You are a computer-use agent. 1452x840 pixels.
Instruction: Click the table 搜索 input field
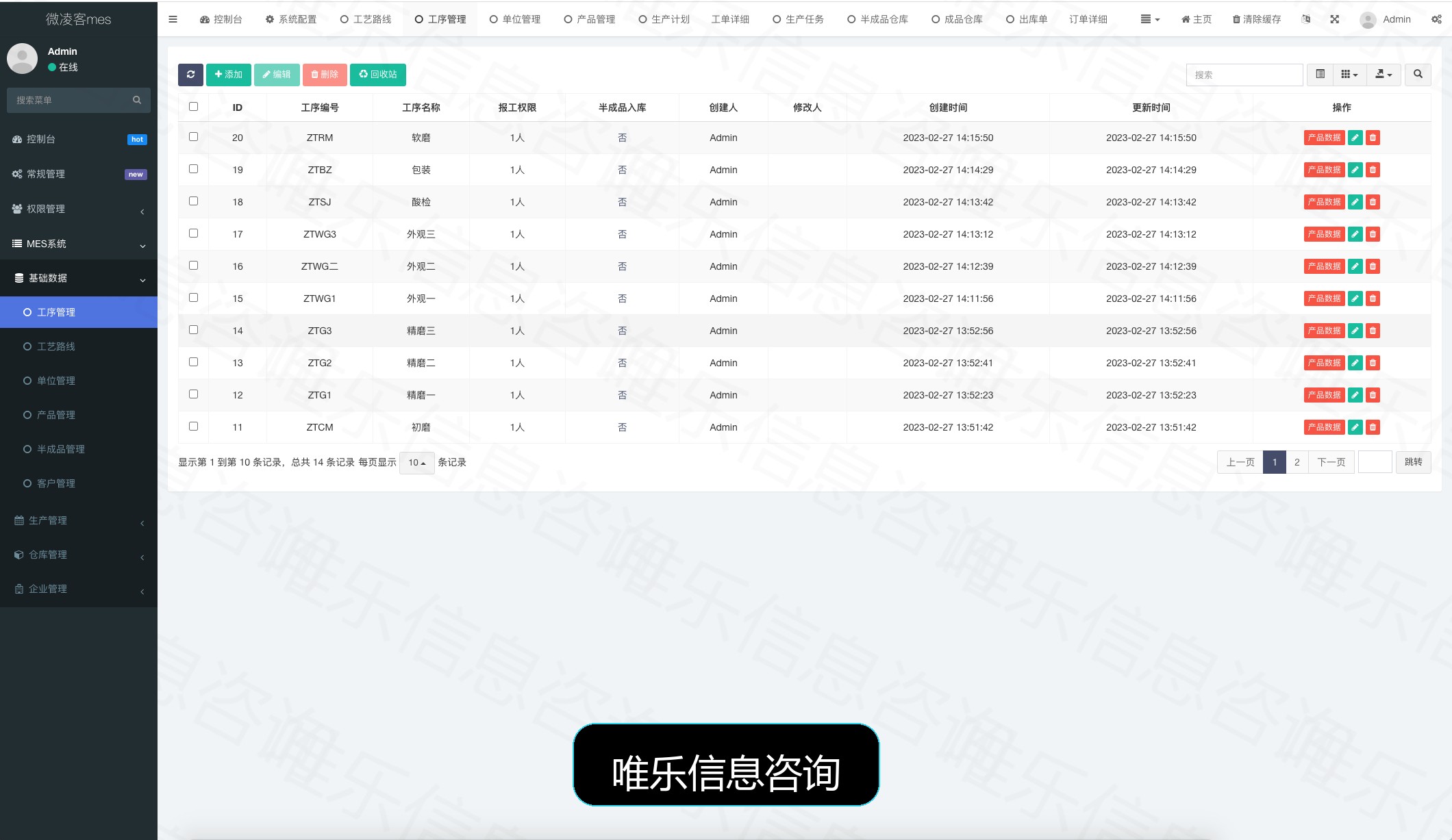(1244, 75)
